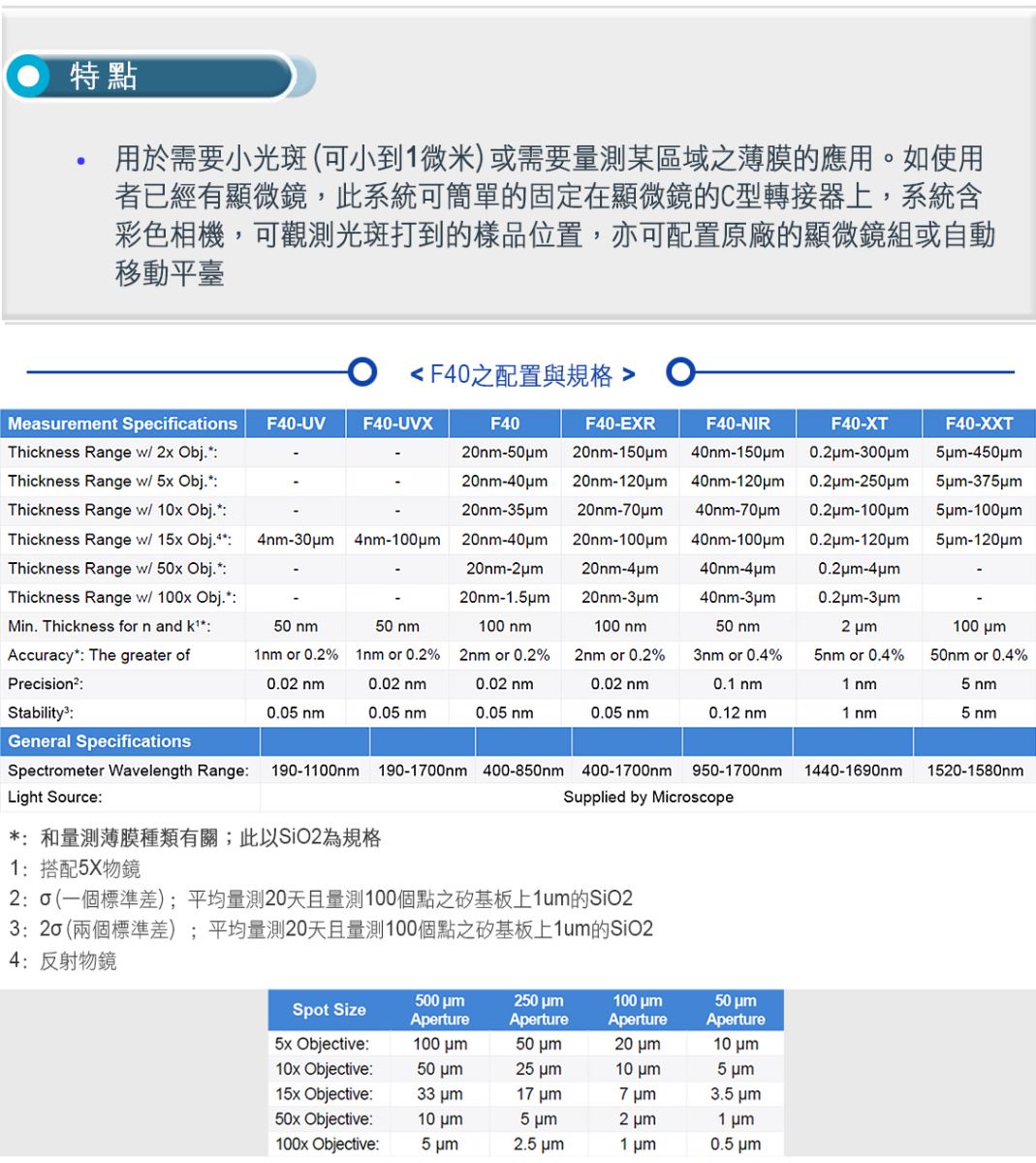Select the 4nm-30µm cell
1036x1163 pixels.
[x=296, y=540]
